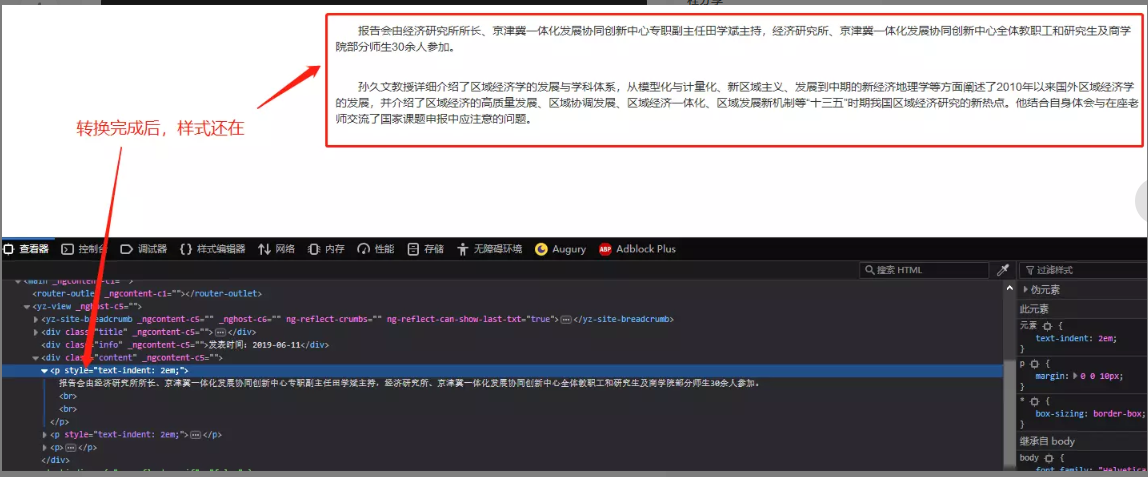The height and width of the screenshot is (477, 1148).
Task: Open the 样式编辑器 style editor tab
Action: tap(213, 249)
